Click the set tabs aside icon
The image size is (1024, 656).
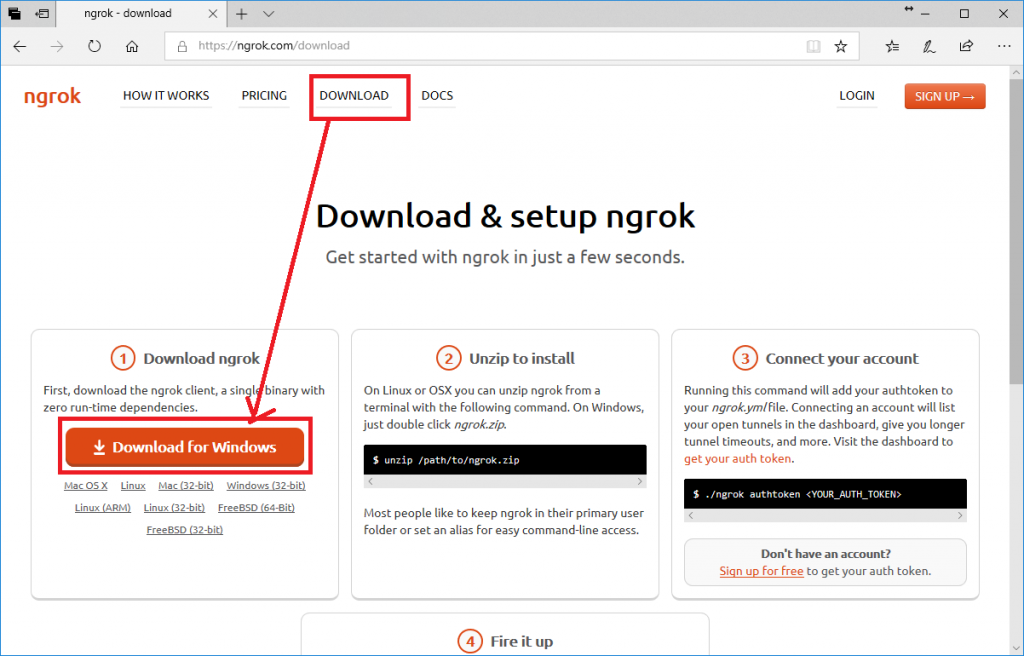tap(42, 14)
